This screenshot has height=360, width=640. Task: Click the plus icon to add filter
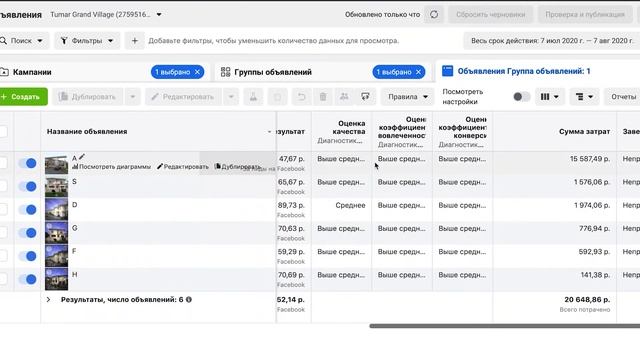[135, 41]
